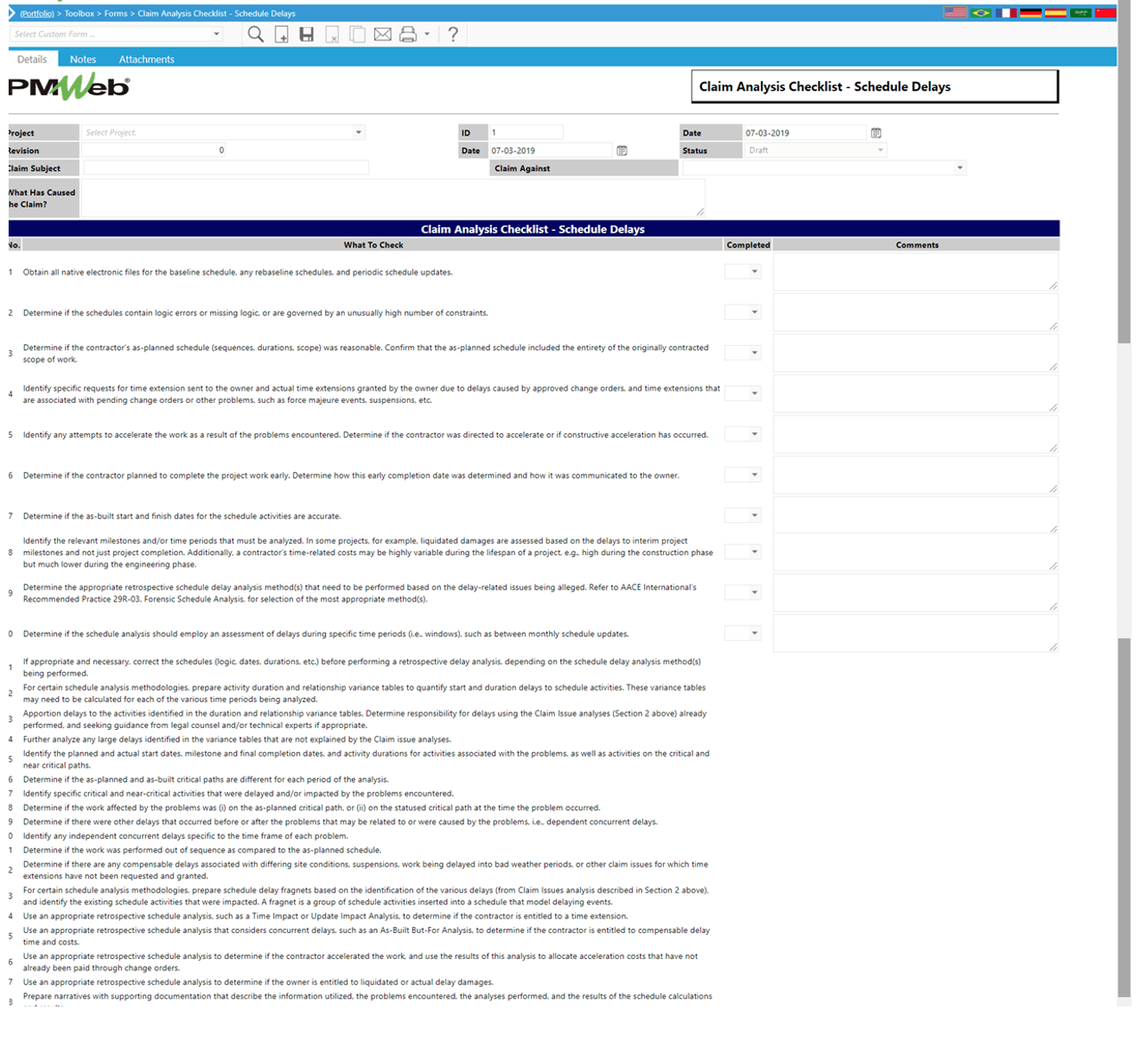This screenshot has width=1148, height=1042.
Task: Switch language with the France flag
Action: [x=1005, y=13]
